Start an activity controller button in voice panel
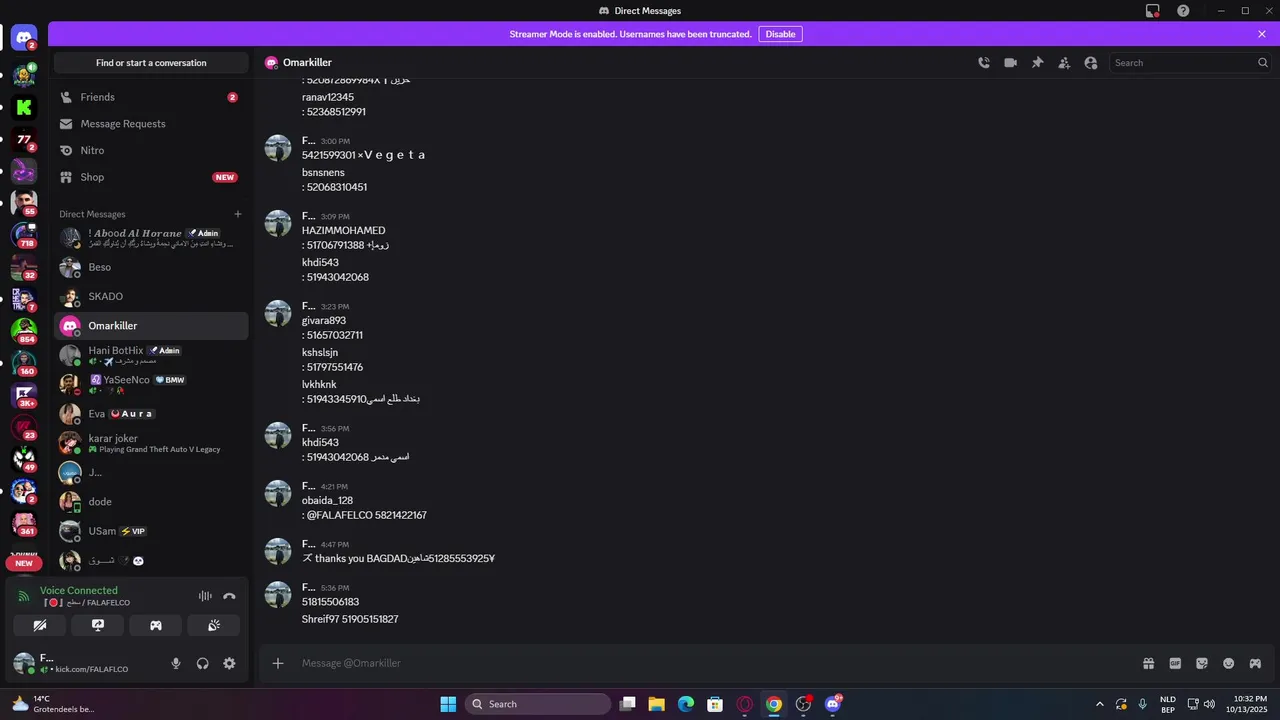This screenshot has height=720, width=1280. [x=156, y=625]
